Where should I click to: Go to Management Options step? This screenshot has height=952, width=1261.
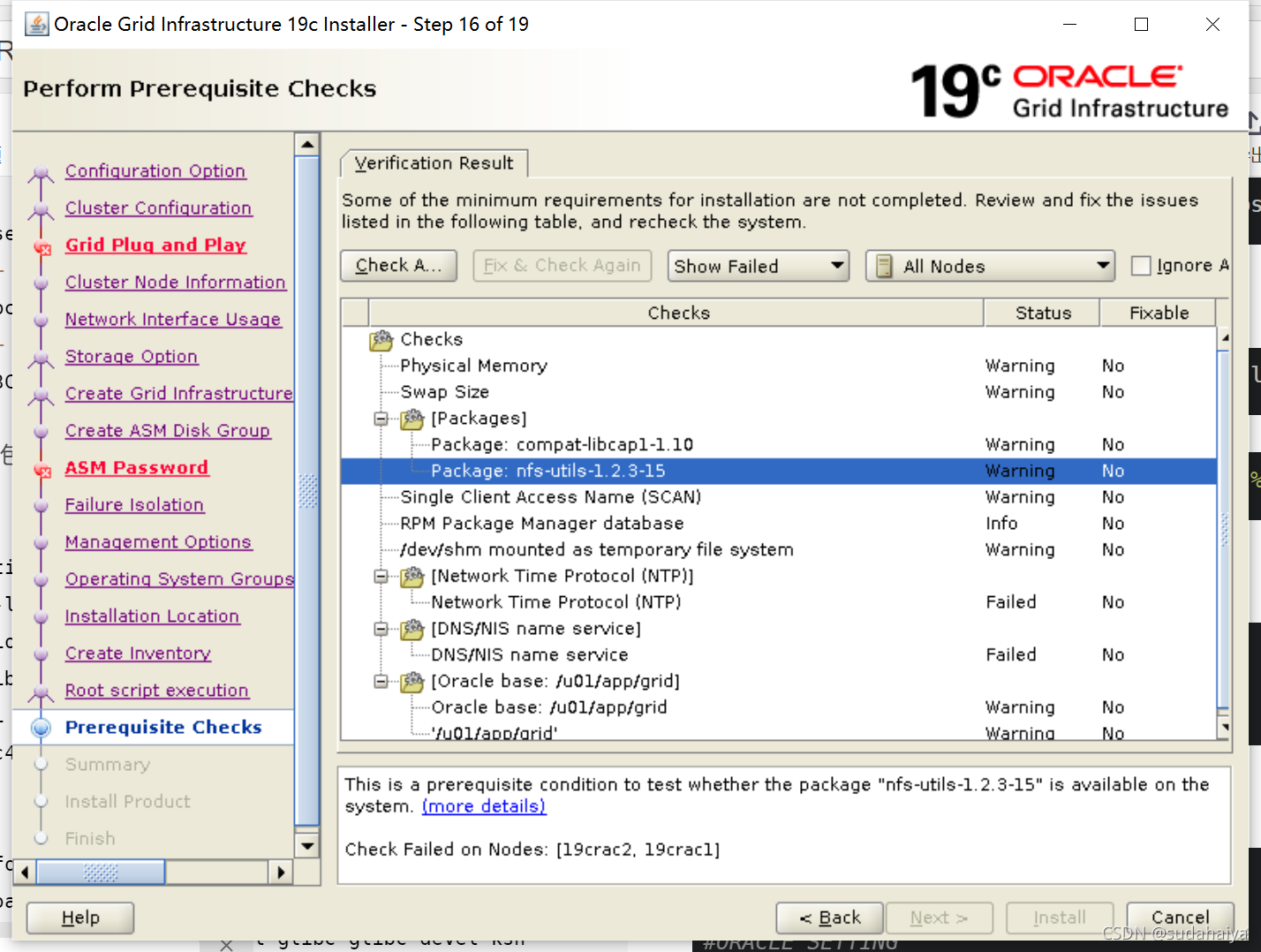(158, 542)
